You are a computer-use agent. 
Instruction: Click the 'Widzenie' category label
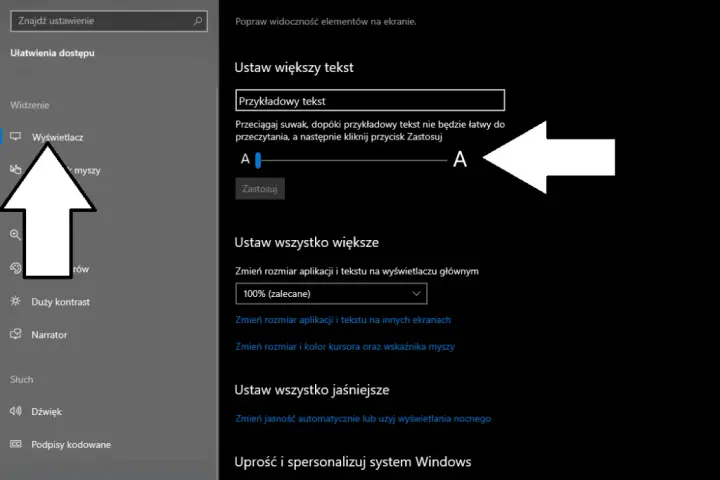pos(30,105)
